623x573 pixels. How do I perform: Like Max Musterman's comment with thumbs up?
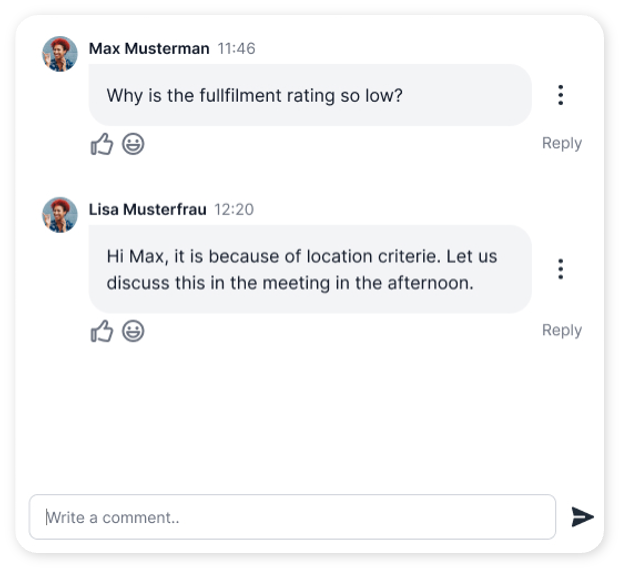pyautogui.click(x=102, y=145)
